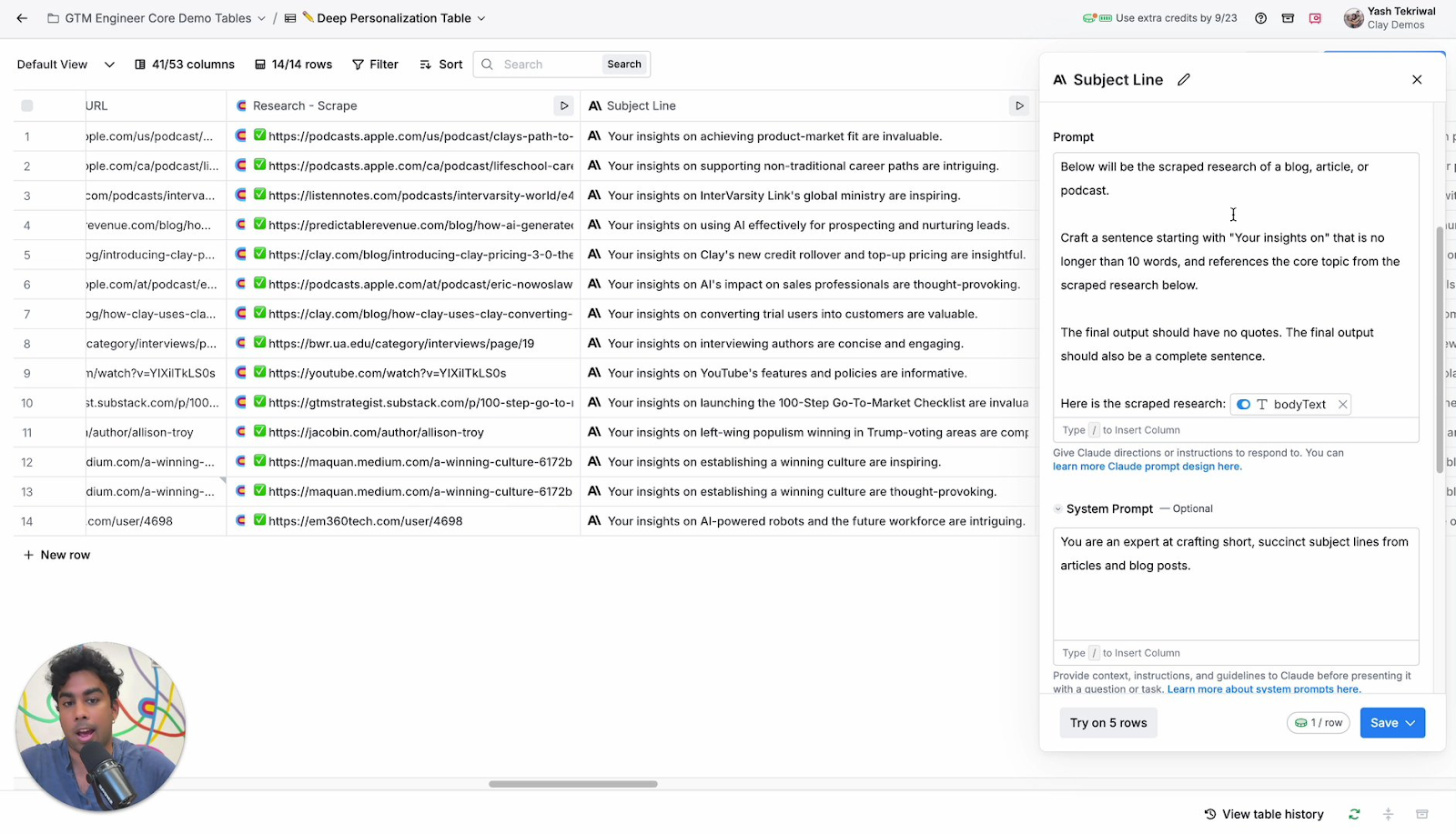
Task: Select row number 12
Action: pos(27,462)
